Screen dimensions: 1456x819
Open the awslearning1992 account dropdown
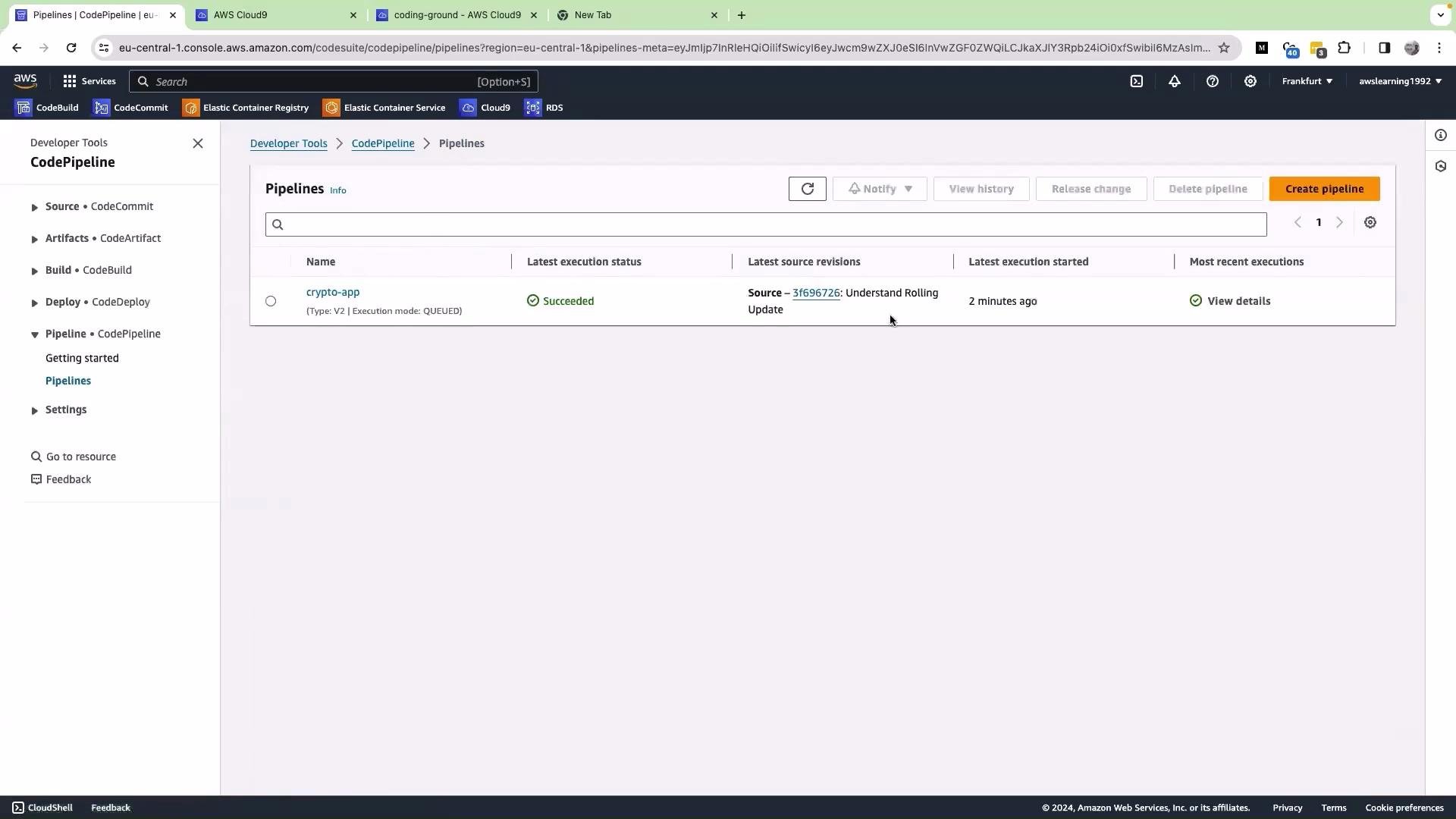click(1400, 81)
